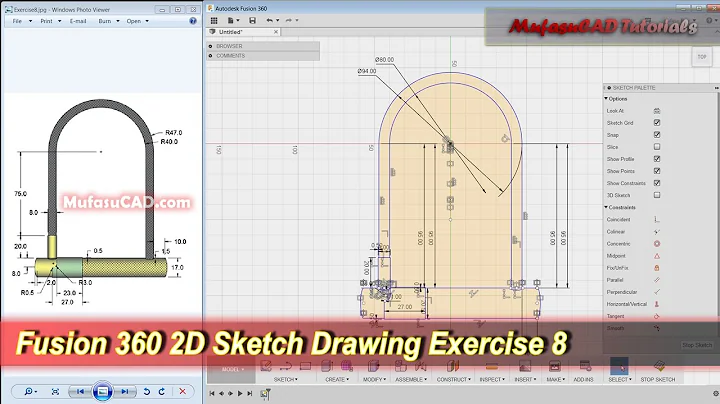Enable the Slice checkbox

(657, 147)
